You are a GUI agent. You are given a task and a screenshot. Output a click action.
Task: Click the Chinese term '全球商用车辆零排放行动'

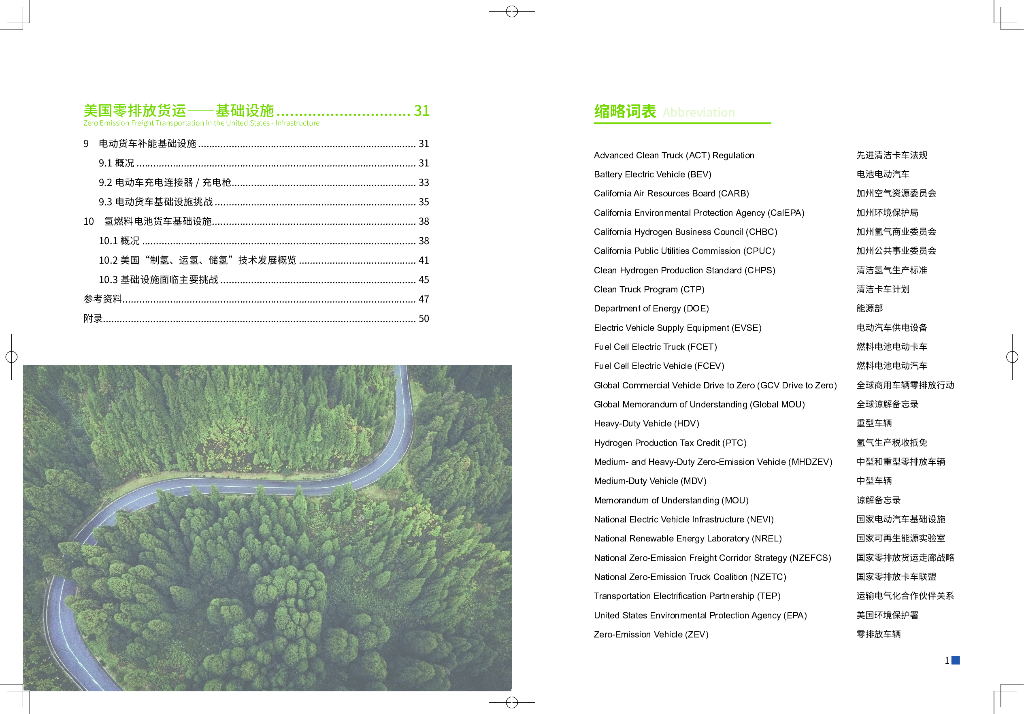click(905, 385)
